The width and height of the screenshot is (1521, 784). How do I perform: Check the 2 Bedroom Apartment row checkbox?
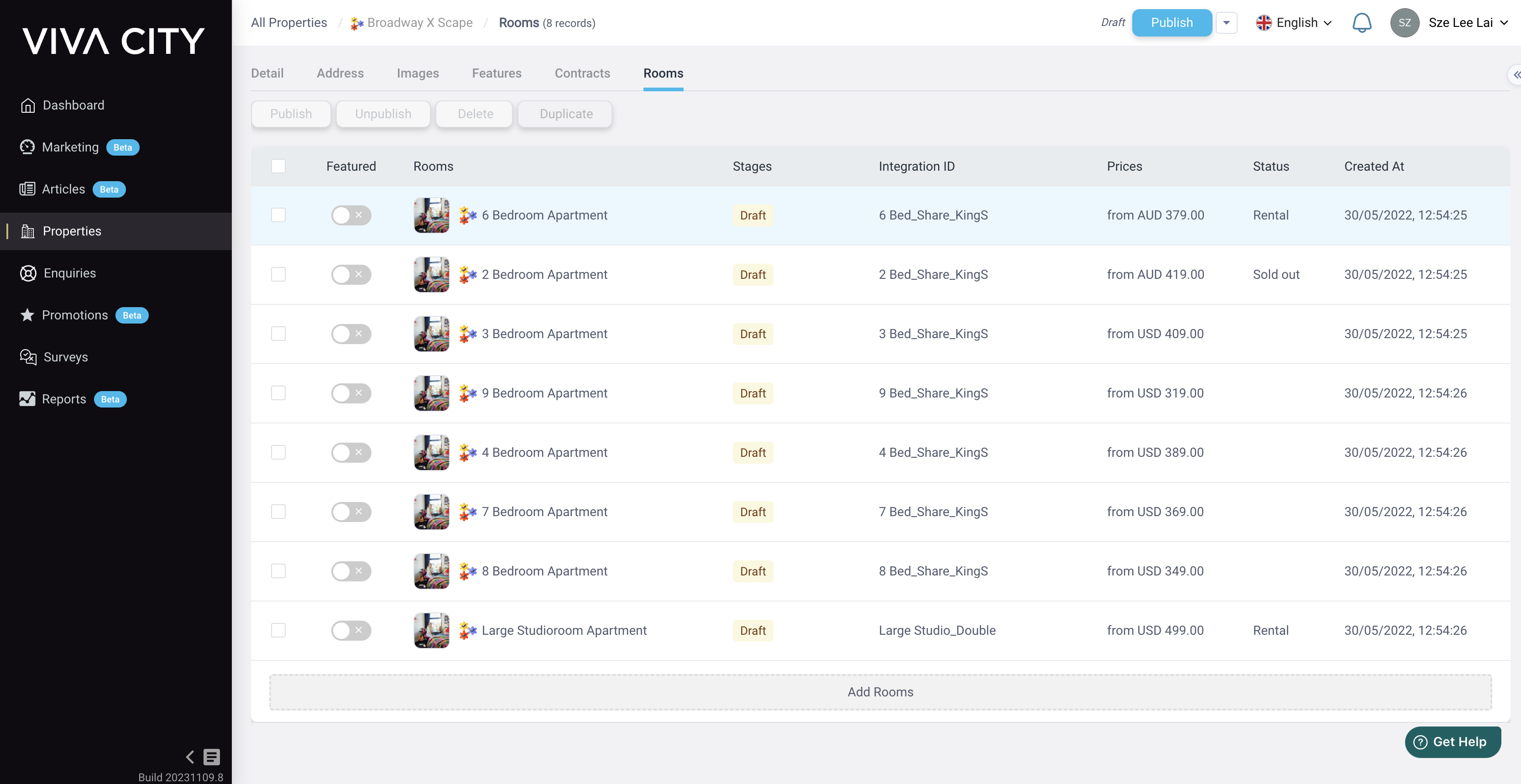coord(278,275)
